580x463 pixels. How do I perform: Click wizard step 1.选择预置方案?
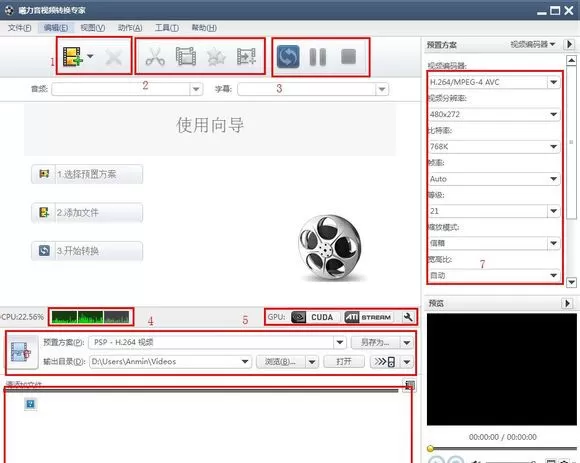point(87,174)
